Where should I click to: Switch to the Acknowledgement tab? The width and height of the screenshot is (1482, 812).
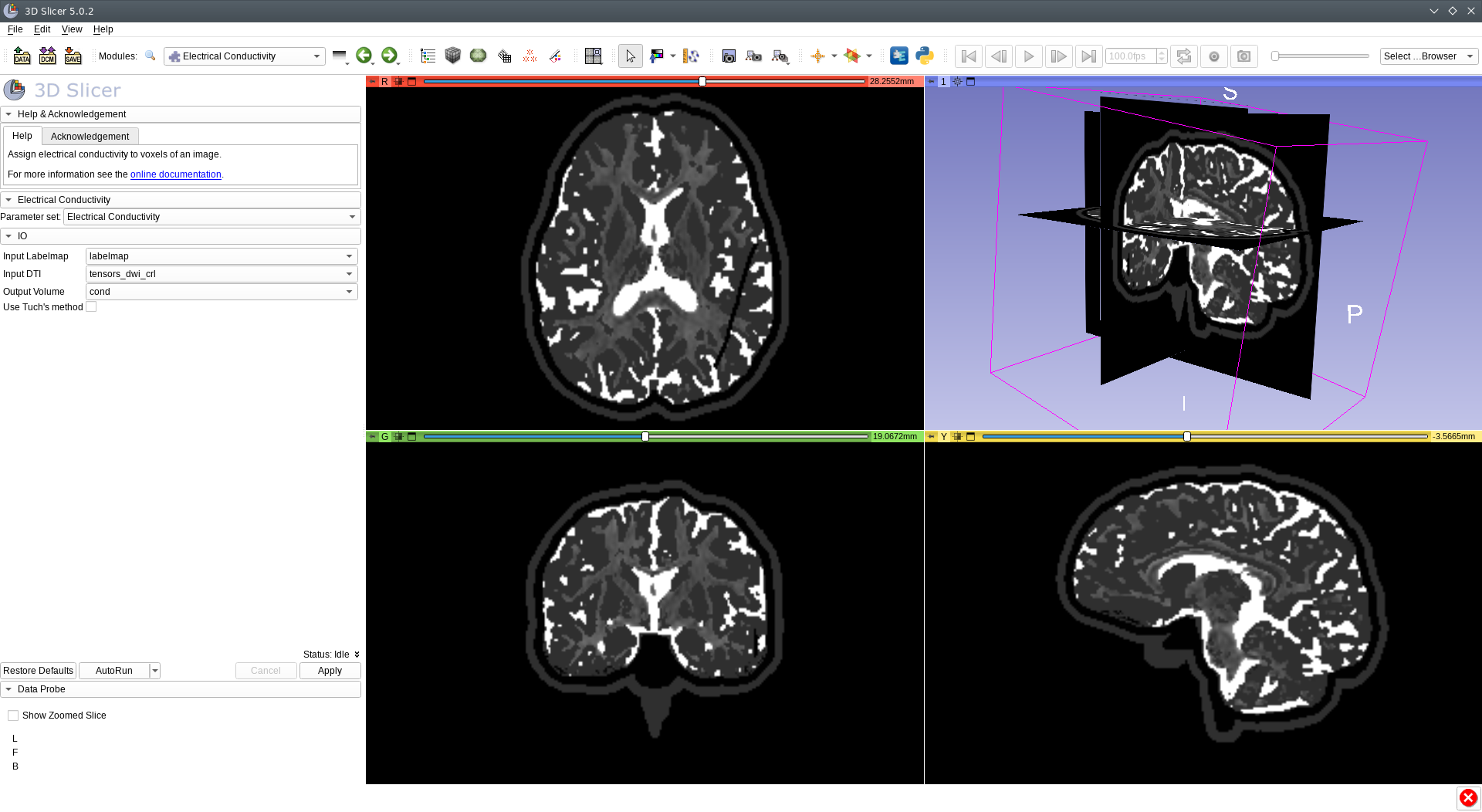tap(90, 137)
